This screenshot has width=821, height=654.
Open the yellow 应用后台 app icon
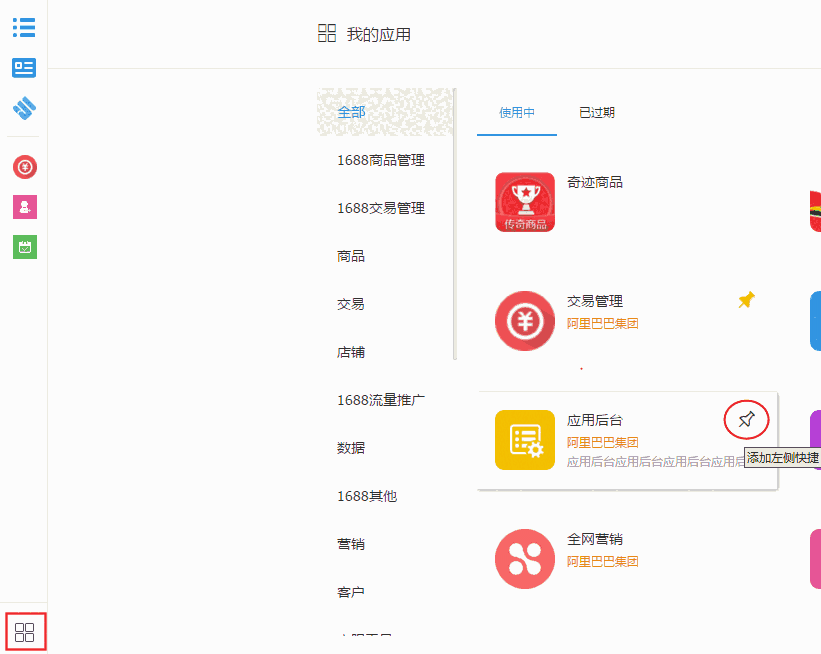pyautogui.click(x=524, y=440)
